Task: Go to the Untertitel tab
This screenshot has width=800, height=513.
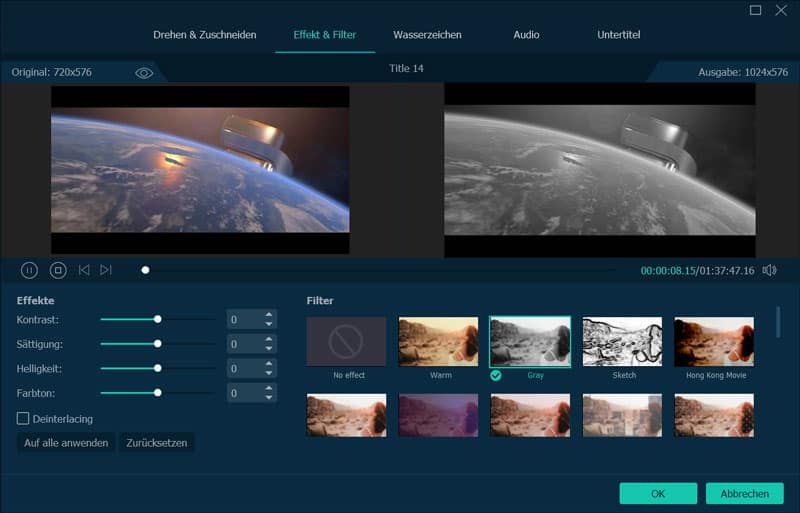Action: pyautogui.click(x=618, y=35)
